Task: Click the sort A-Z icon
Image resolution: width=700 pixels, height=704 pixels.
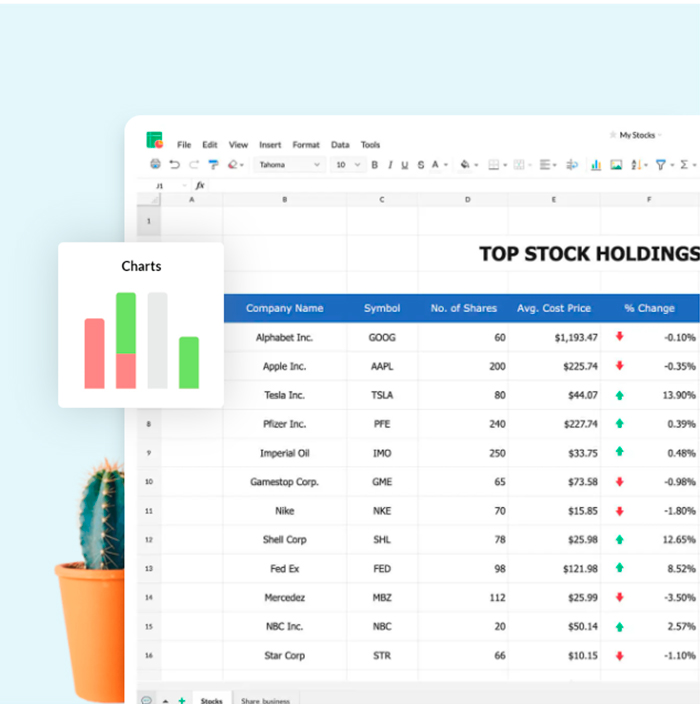Action: pos(636,165)
